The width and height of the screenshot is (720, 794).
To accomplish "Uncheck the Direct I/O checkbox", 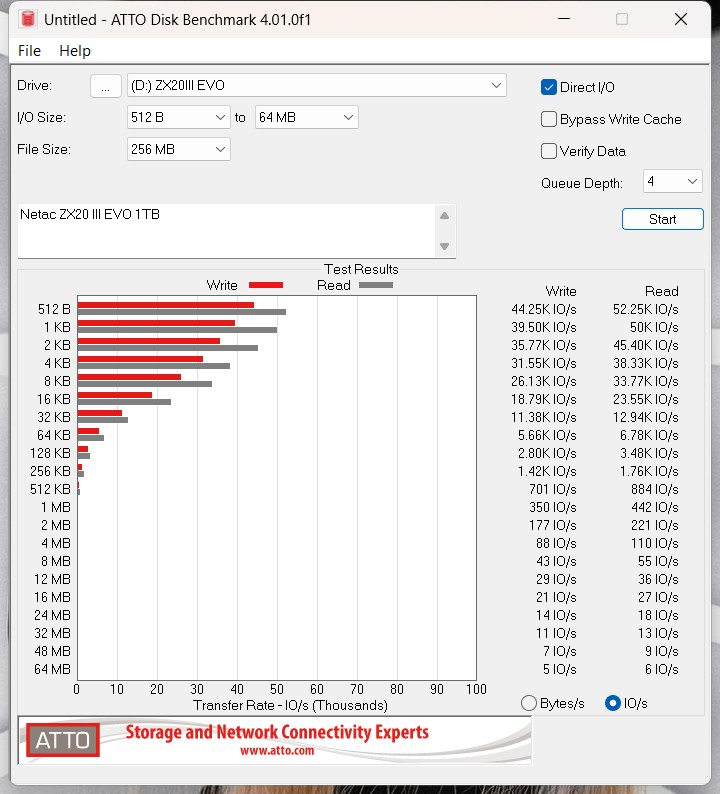I will coord(549,87).
